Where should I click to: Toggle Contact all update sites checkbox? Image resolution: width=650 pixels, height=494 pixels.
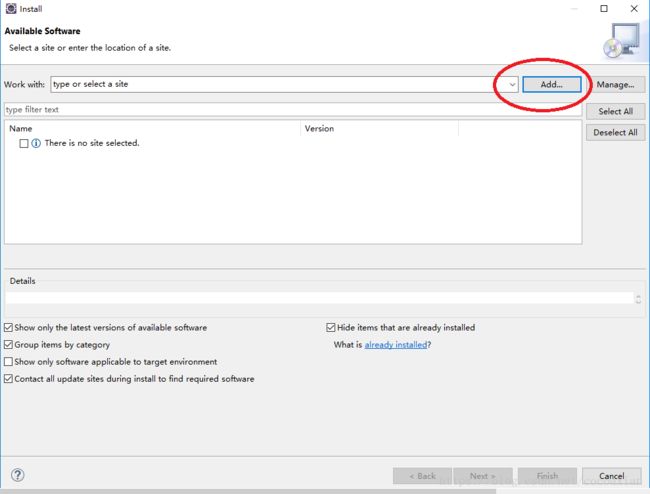pyautogui.click(x=8, y=378)
